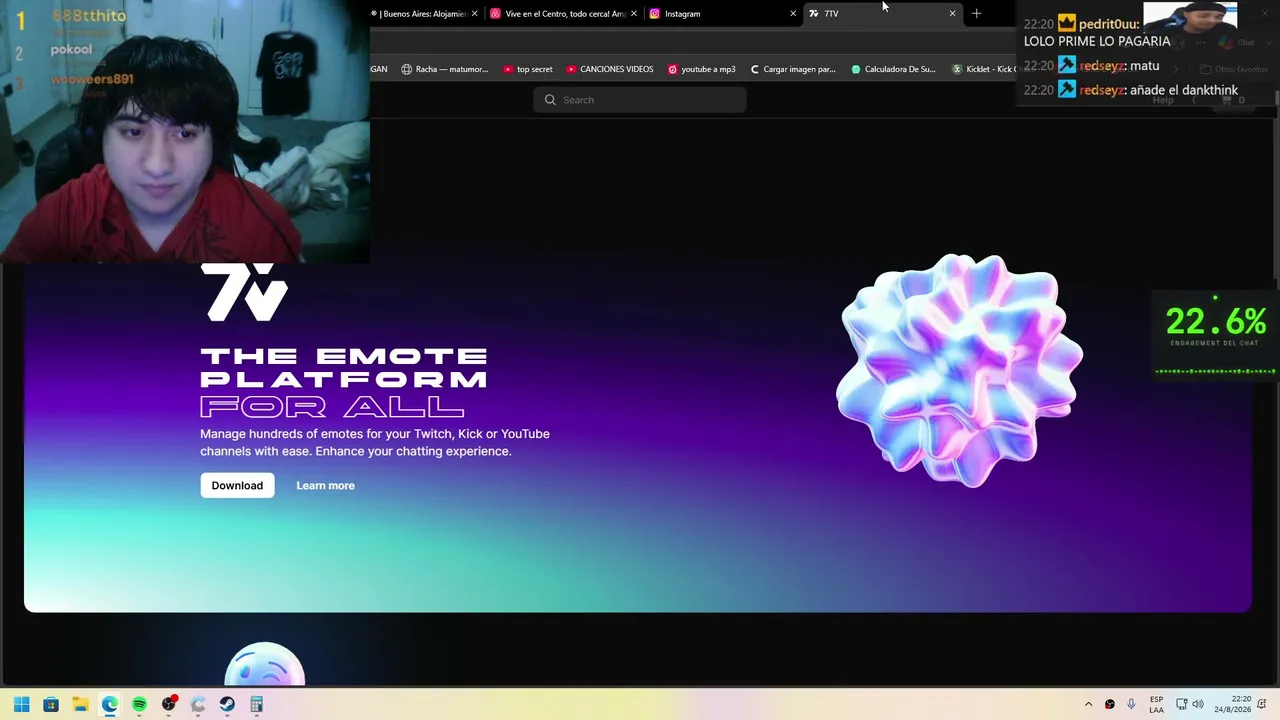Select the 7TV browser tab
The height and width of the screenshot is (720, 1280).
(880, 14)
